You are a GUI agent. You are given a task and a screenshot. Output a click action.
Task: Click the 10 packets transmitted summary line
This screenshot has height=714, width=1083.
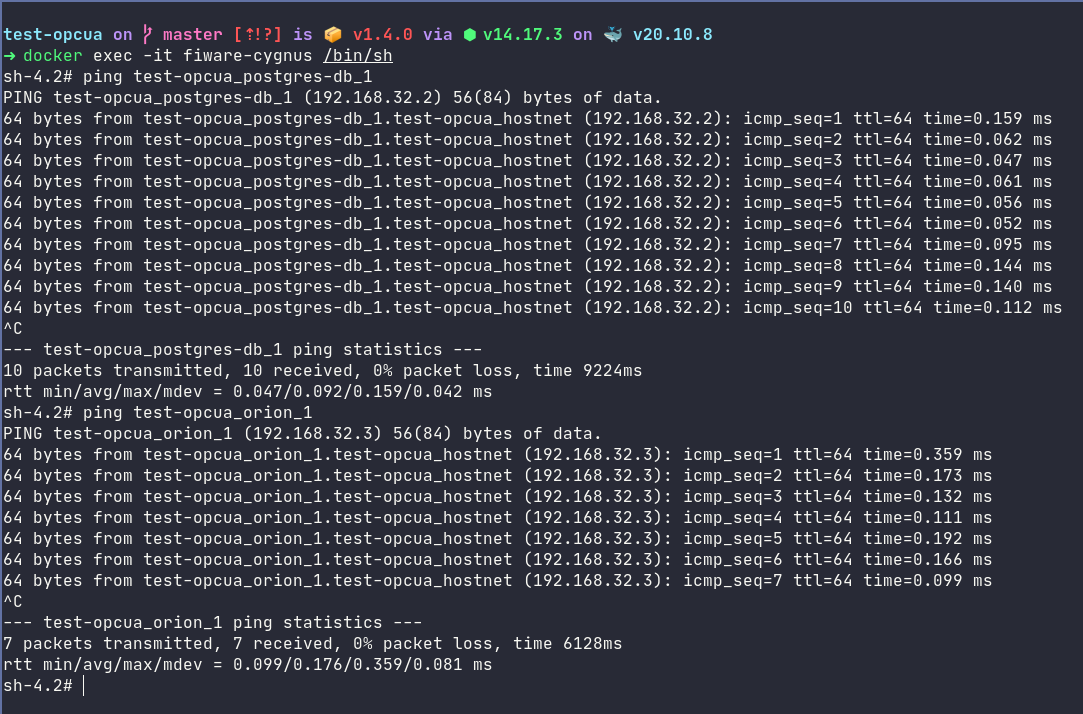click(x=323, y=371)
